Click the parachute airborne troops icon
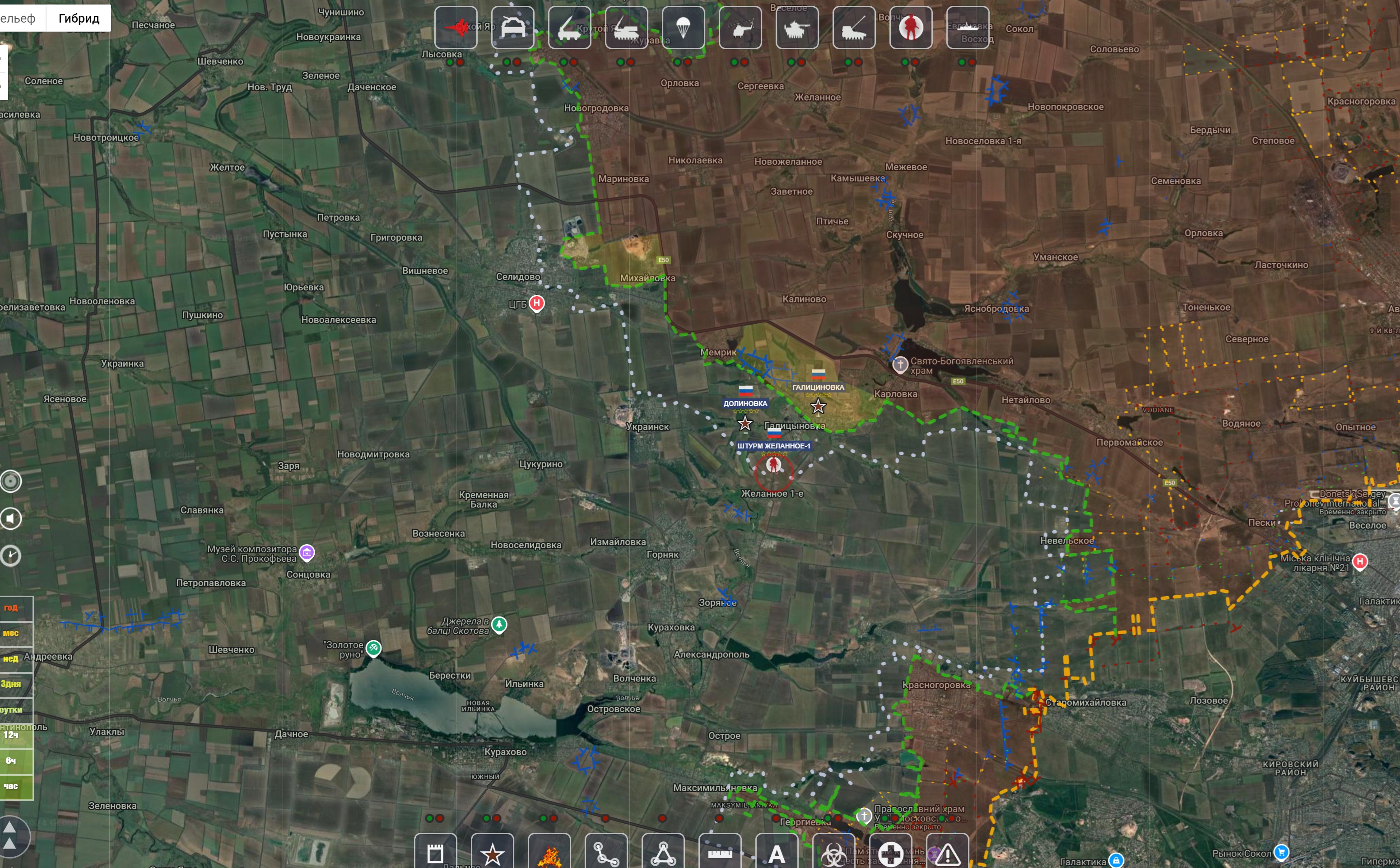This screenshot has width=1400, height=868. pyautogui.click(x=683, y=27)
